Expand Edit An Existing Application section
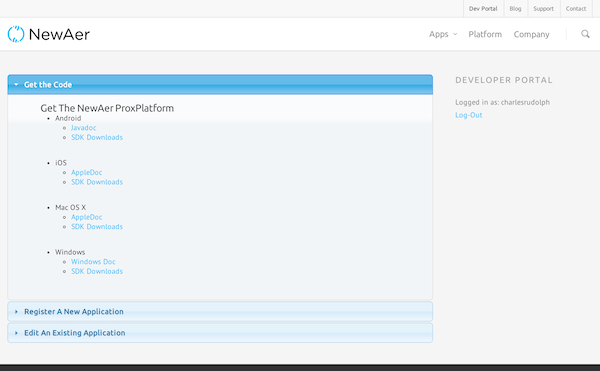Viewport: 600px width, 371px height. click(x=220, y=333)
